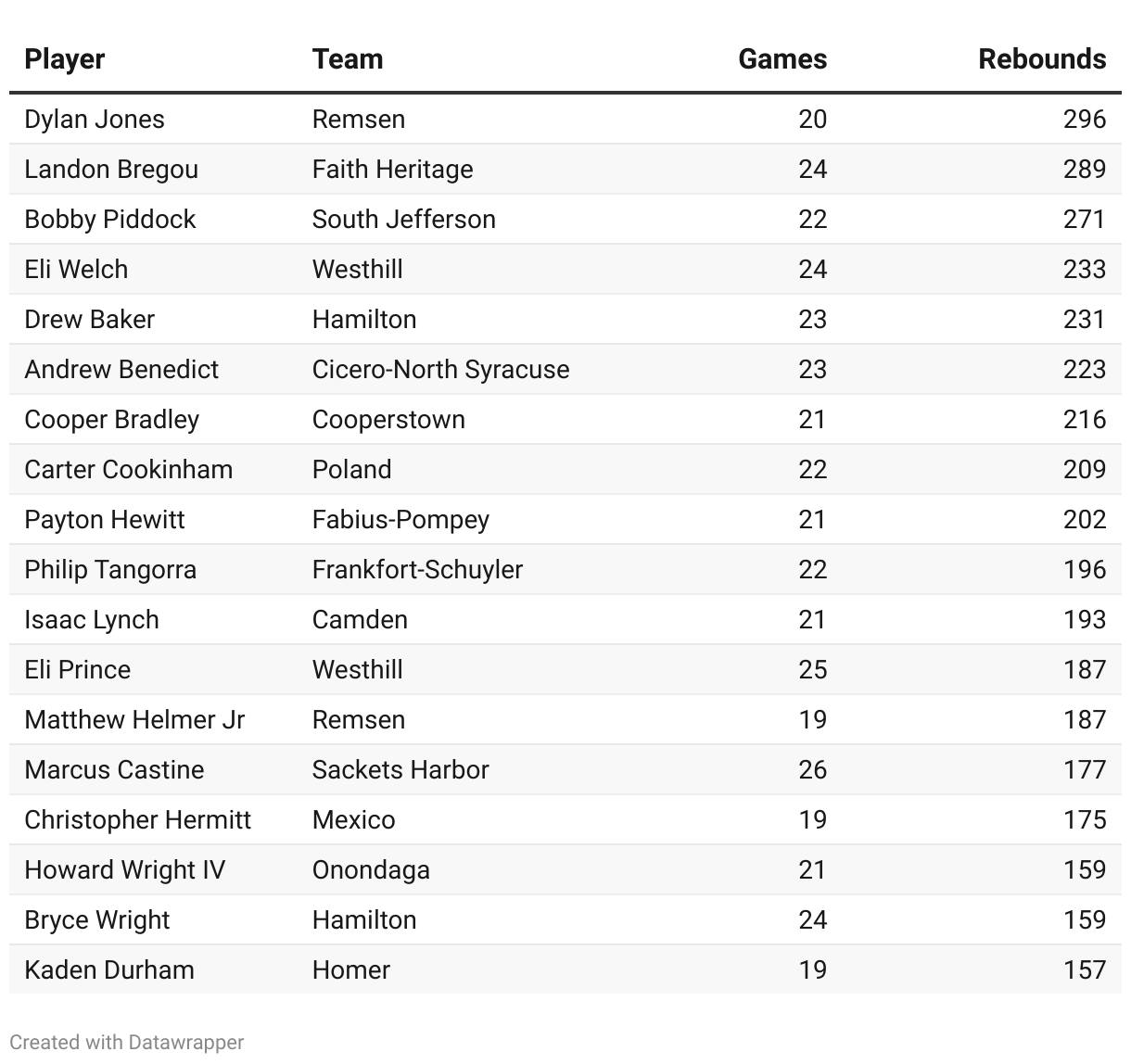This screenshot has width=1131, height=1064.
Task: Select Landon Bregou's name cell
Action: [x=111, y=170]
